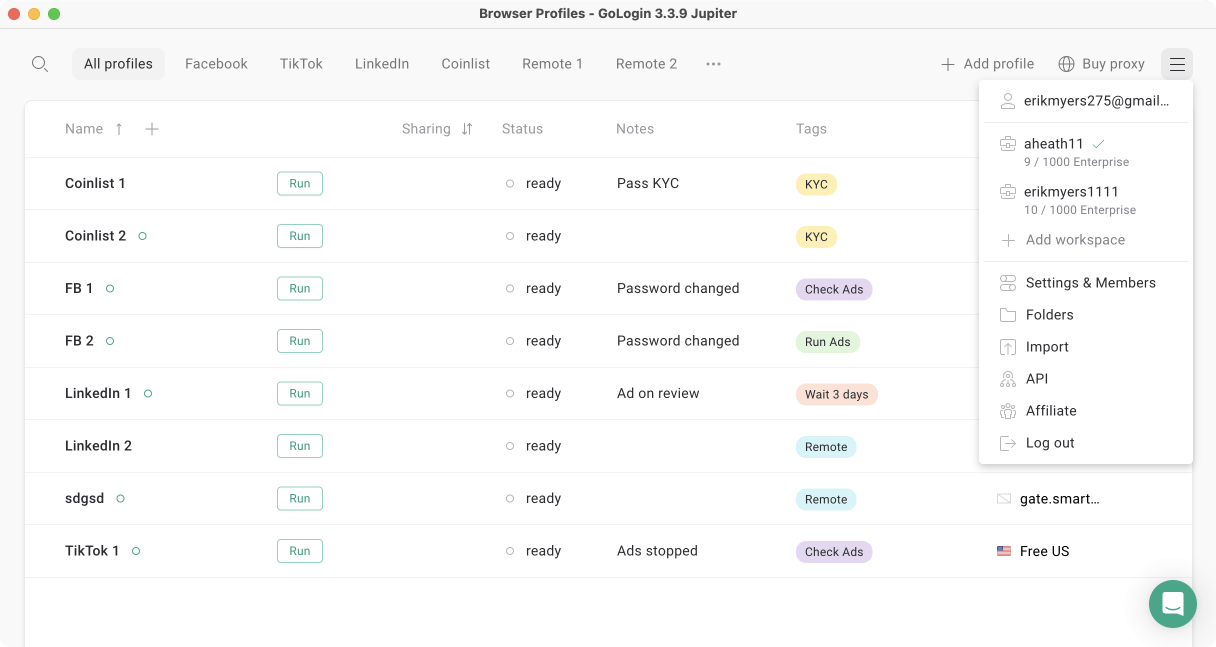
Task: Click Password changed note in FB 1 row
Action: [678, 288]
